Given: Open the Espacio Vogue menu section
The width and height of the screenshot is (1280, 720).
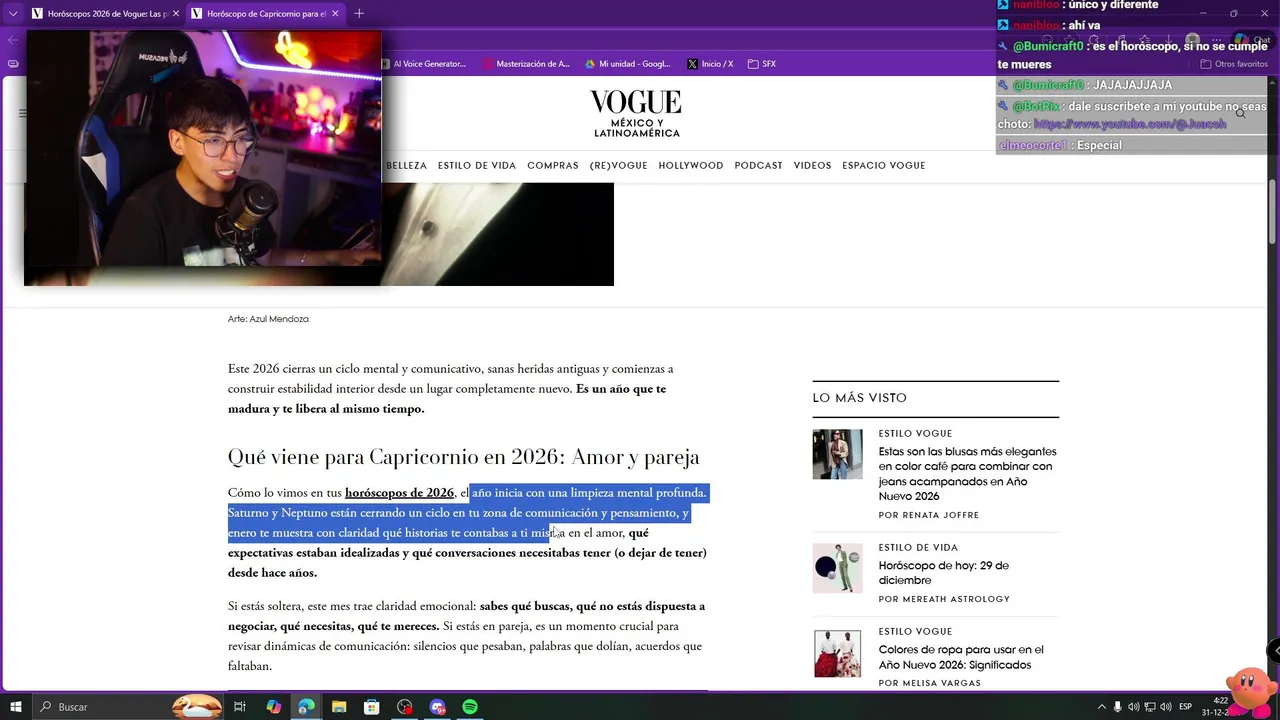Looking at the screenshot, I should click(884, 166).
